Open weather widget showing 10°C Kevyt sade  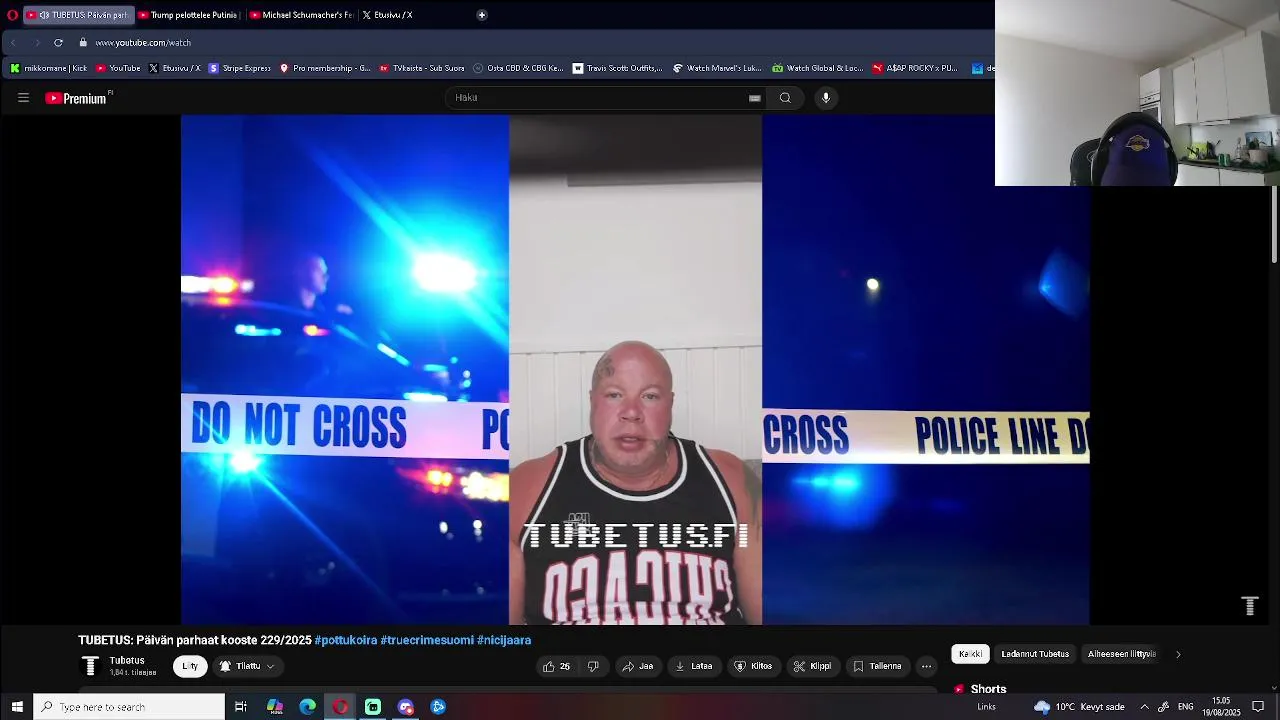coord(1080,707)
